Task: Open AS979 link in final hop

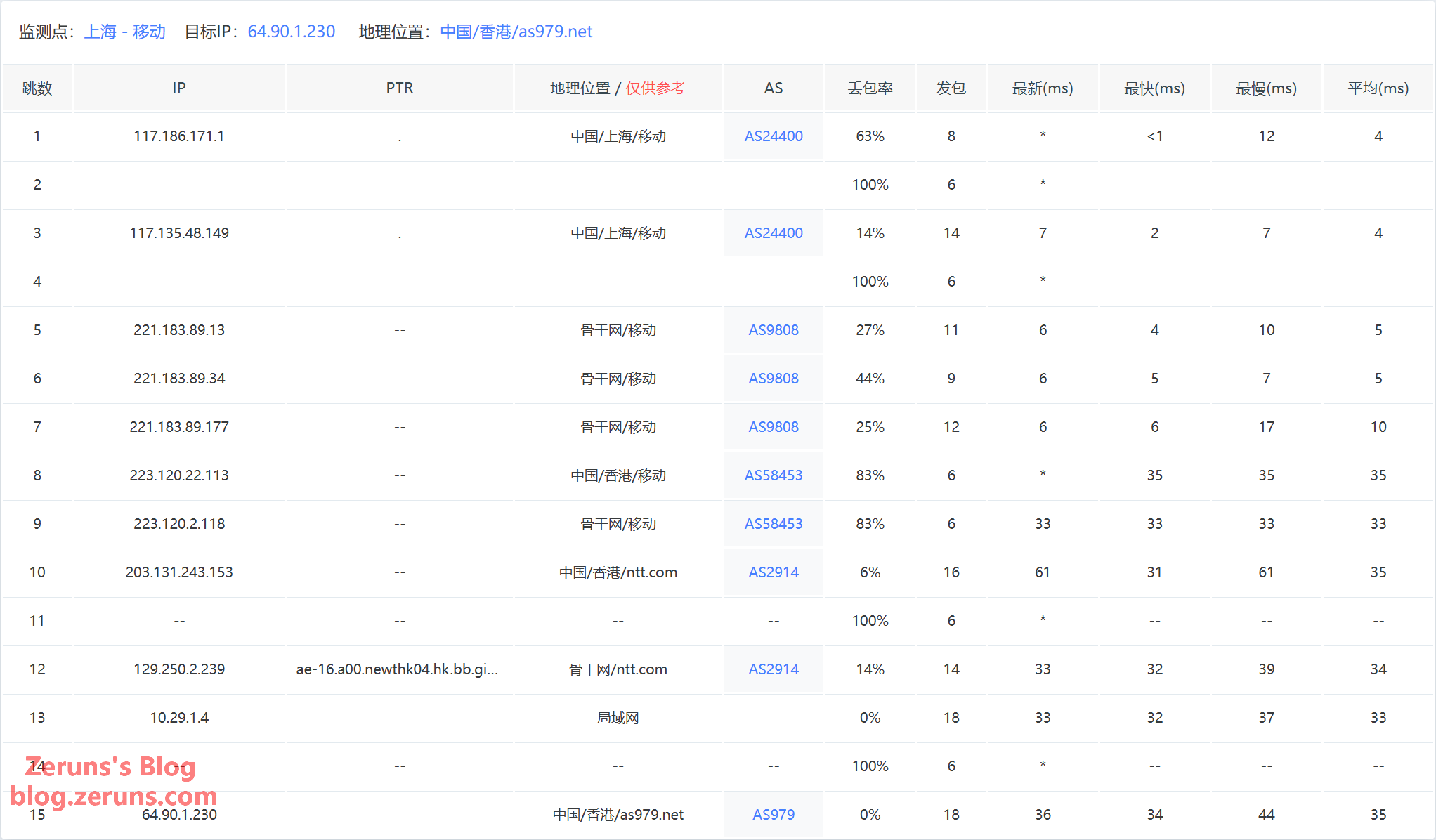Action: point(773,815)
